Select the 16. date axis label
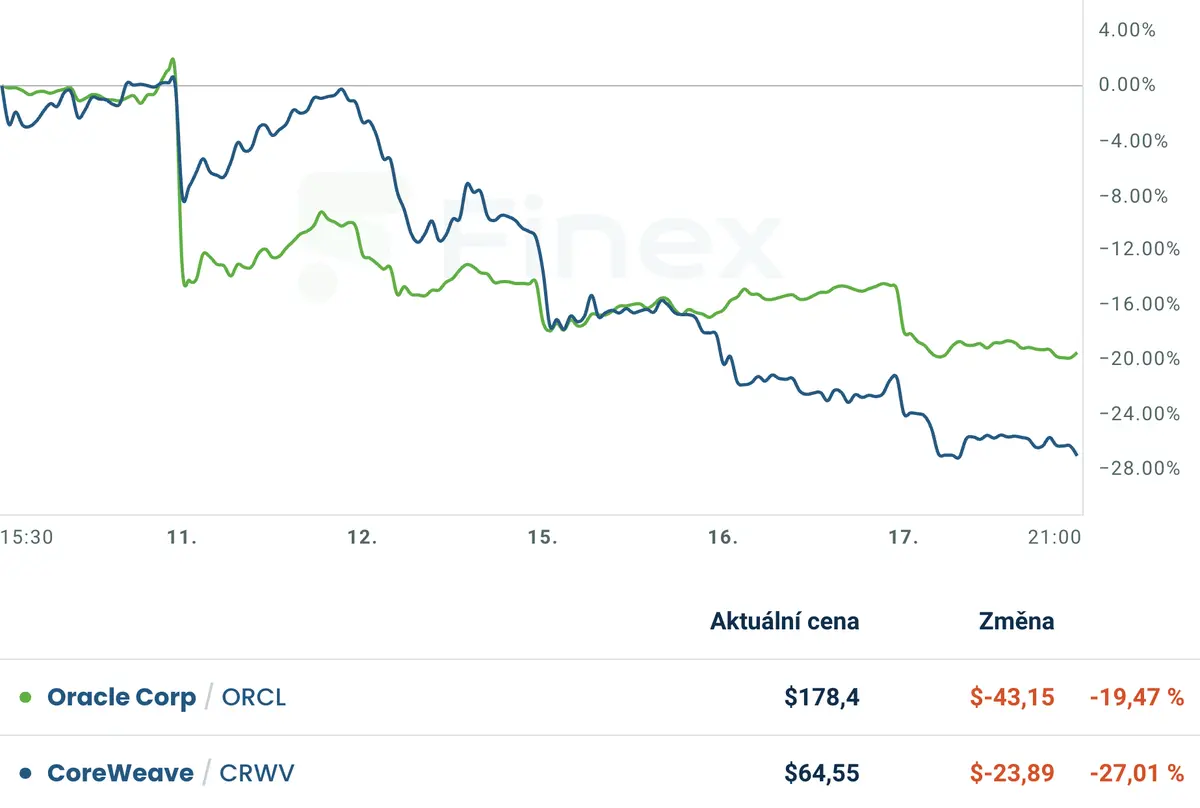1200x808 pixels. pos(723,537)
